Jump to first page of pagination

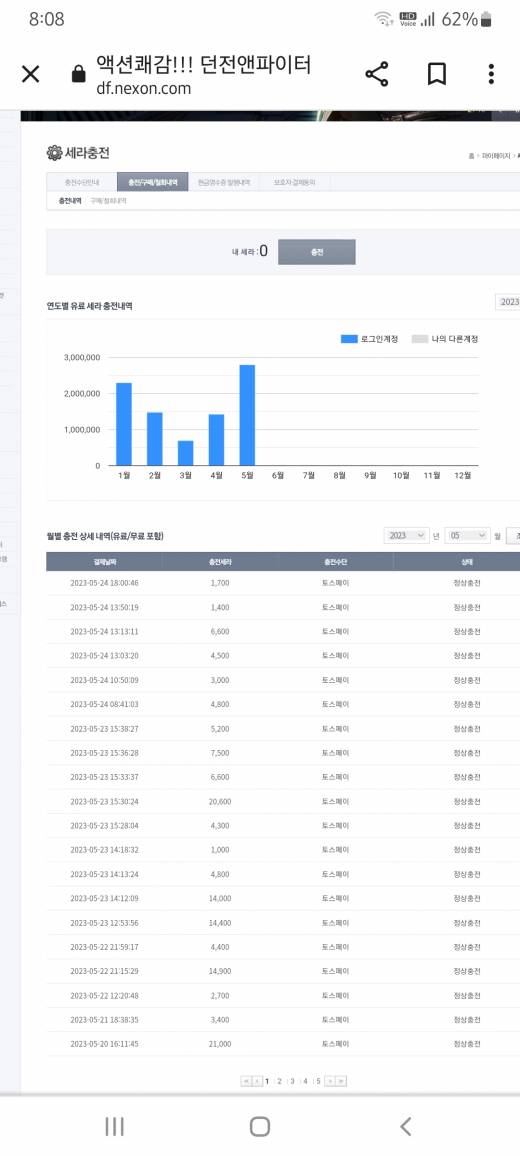pyautogui.click(x=246, y=1081)
